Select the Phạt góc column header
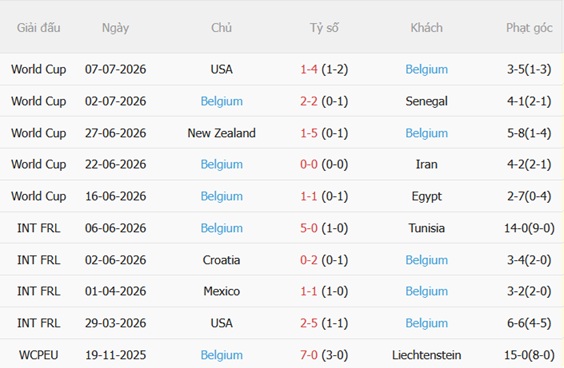Viewport: 564px width, 368px height. coord(529,28)
